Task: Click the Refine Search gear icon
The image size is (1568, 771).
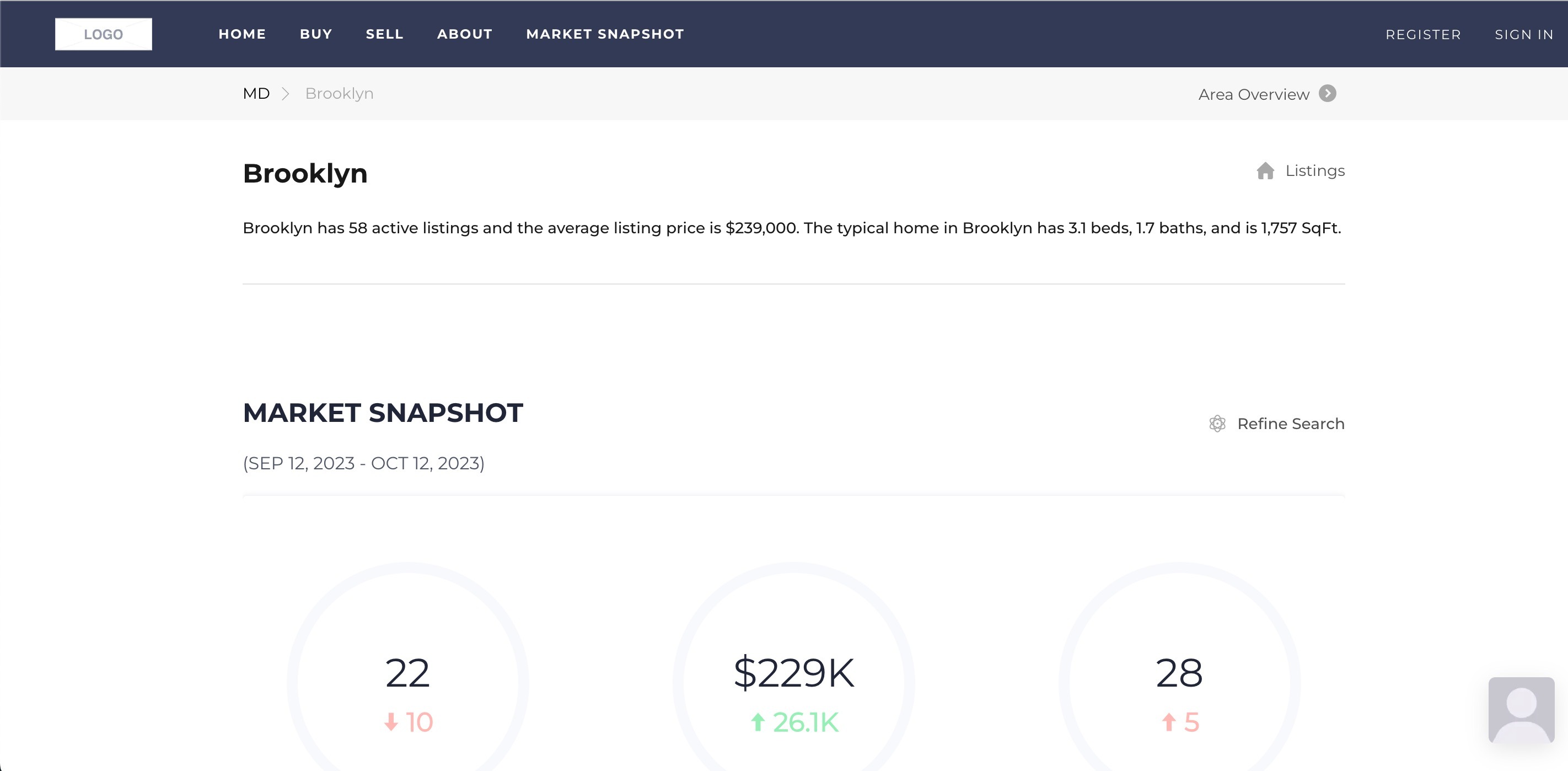Action: [x=1217, y=423]
